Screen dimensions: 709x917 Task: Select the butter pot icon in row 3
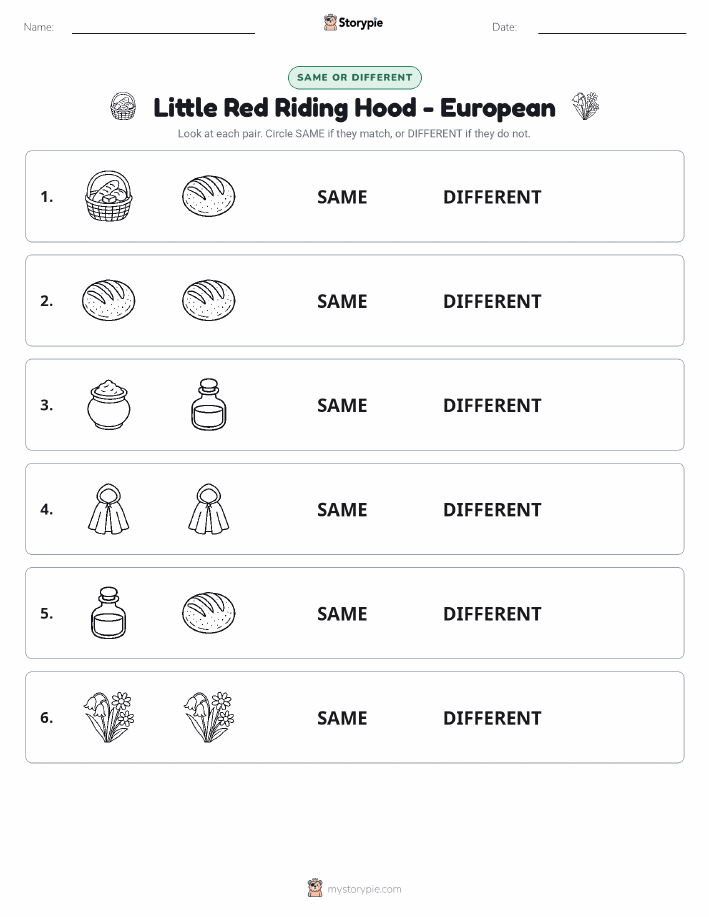108,405
